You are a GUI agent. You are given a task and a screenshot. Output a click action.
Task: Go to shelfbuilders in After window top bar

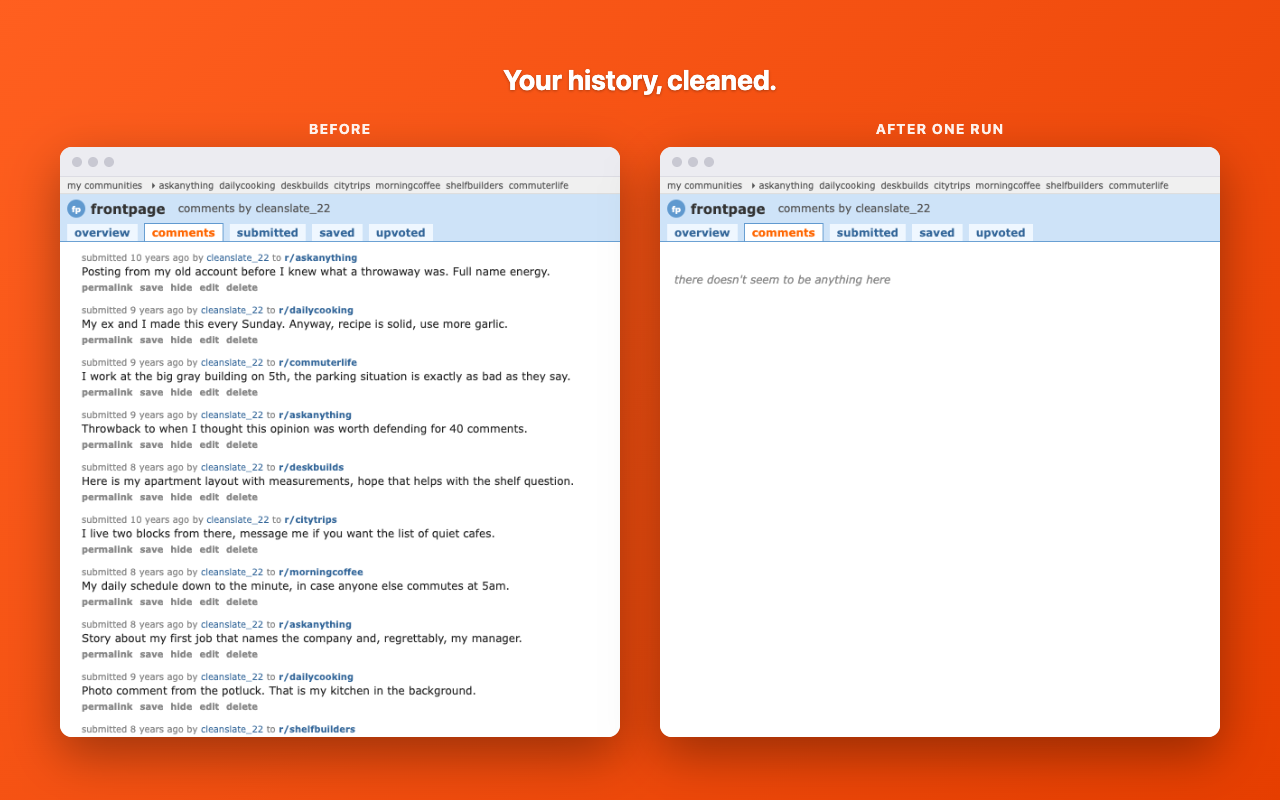(x=1075, y=186)
